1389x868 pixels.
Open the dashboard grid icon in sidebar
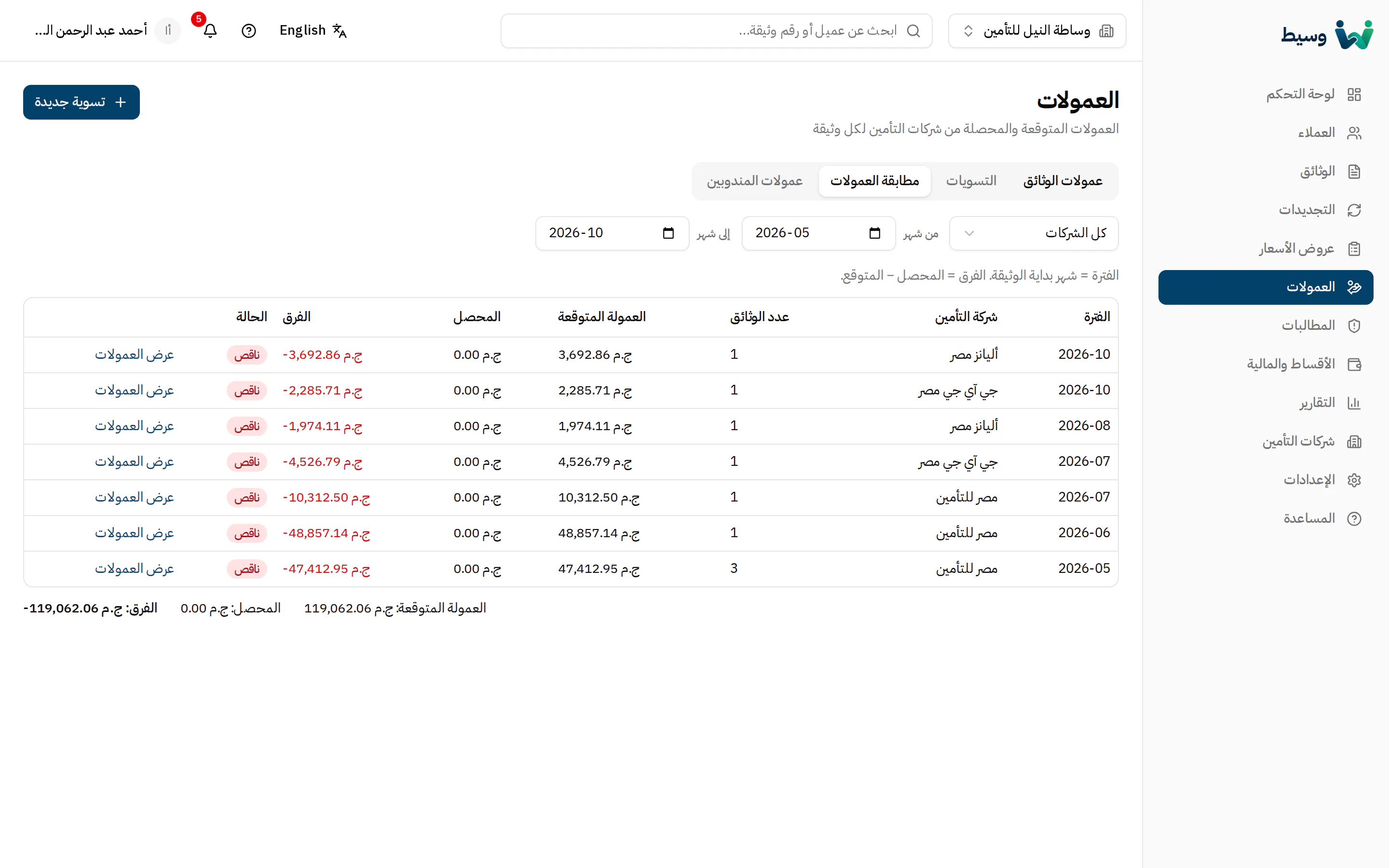click(x=1354, y=94)
